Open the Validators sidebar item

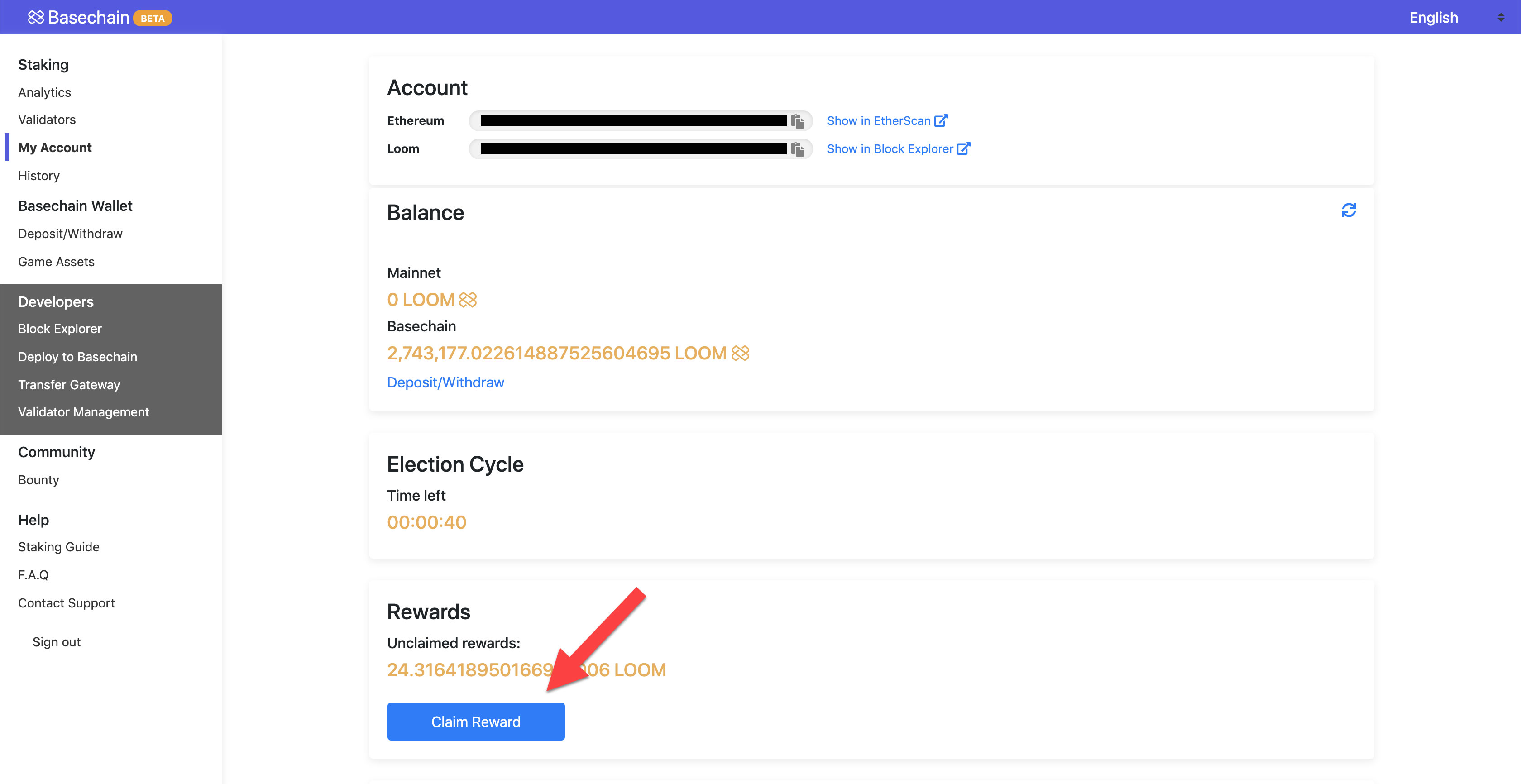click(x=47, y=120)
